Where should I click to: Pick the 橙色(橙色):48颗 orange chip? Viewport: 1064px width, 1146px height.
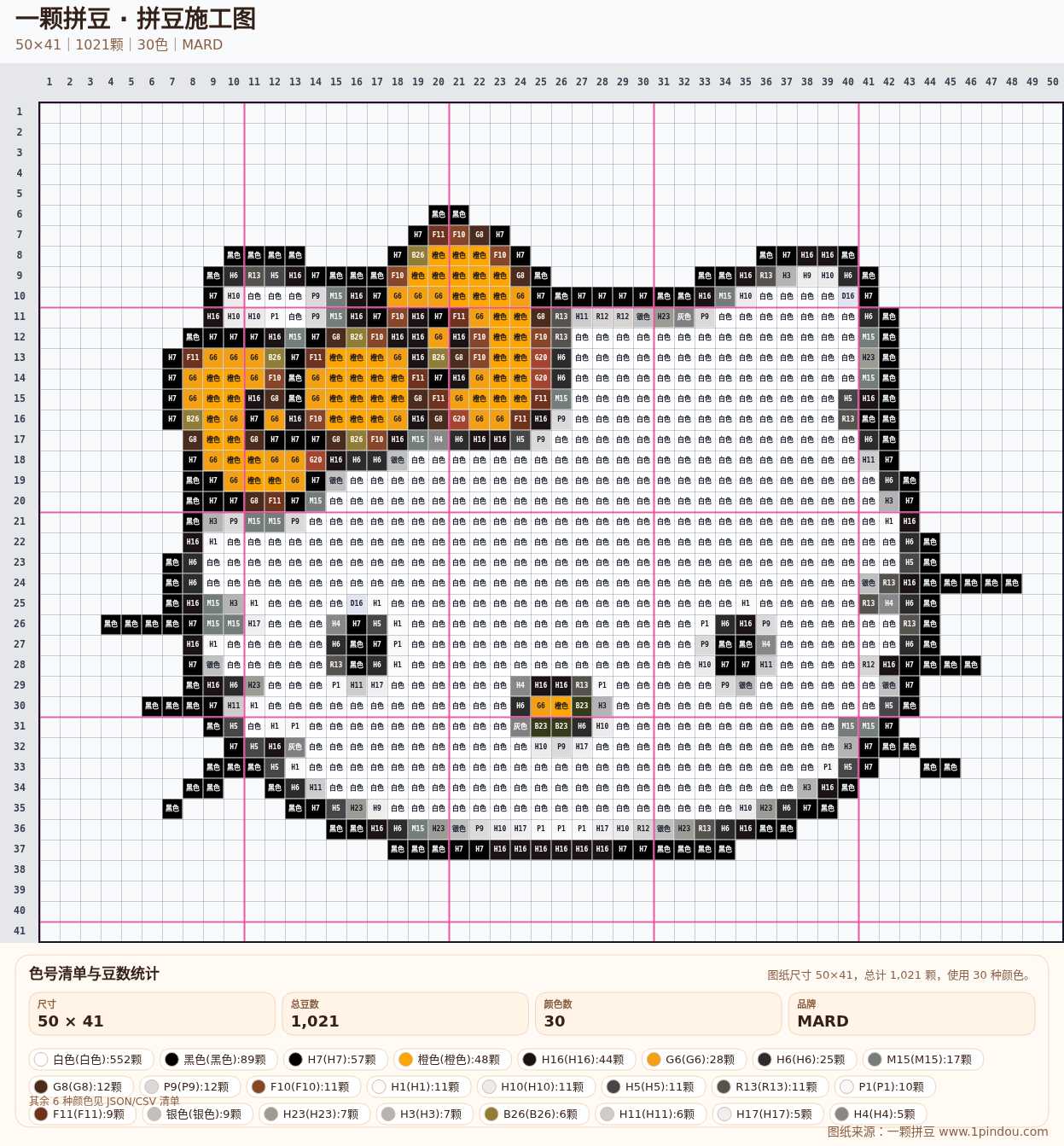pos(452,1059)
